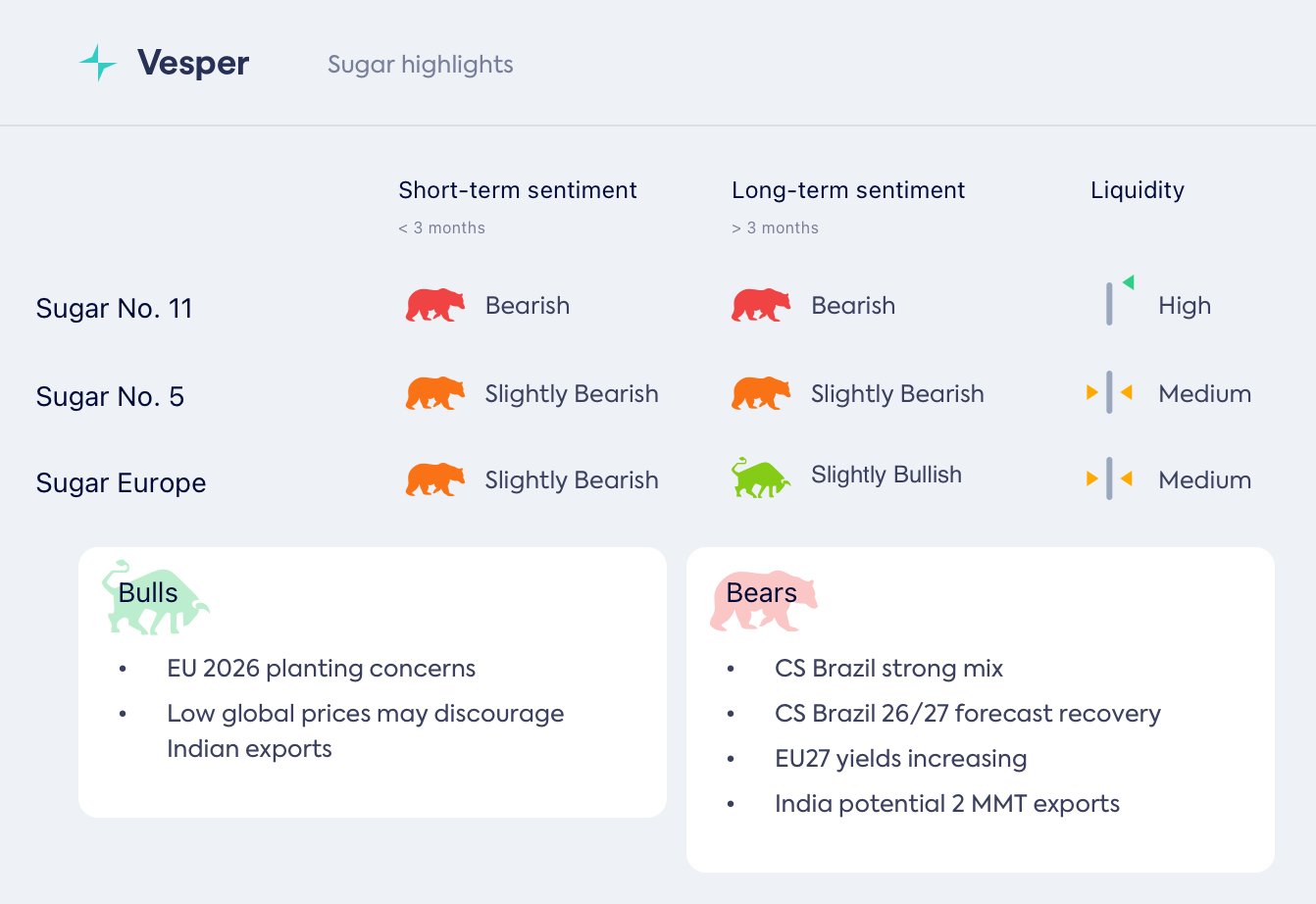1316x904 pixels.
Task: Click the pink bear icon in the Bears card
Action: tap(763, 600)
